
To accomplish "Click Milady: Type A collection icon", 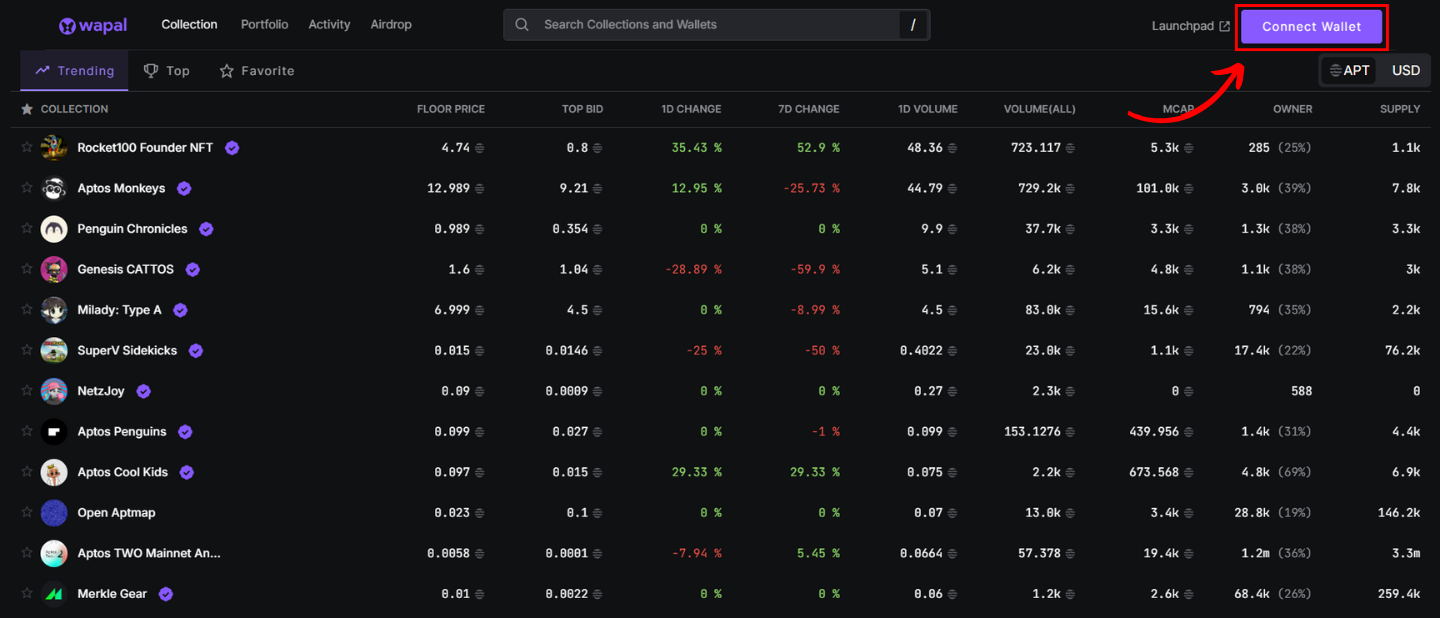I will 54,310.
